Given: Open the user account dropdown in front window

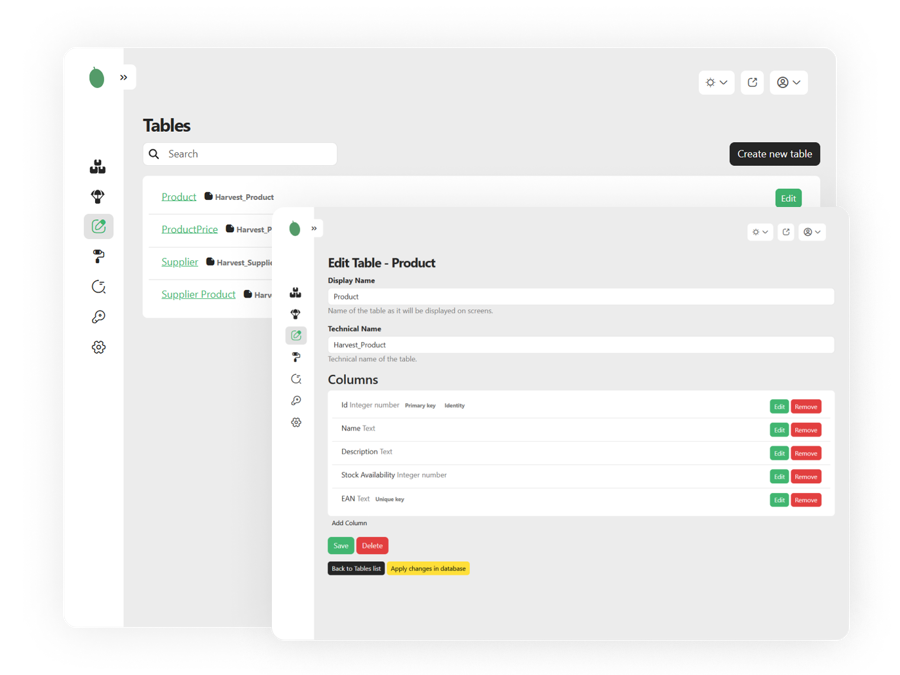Looking at the screenshot, I should pyautogui.click(x=812, y=232).
